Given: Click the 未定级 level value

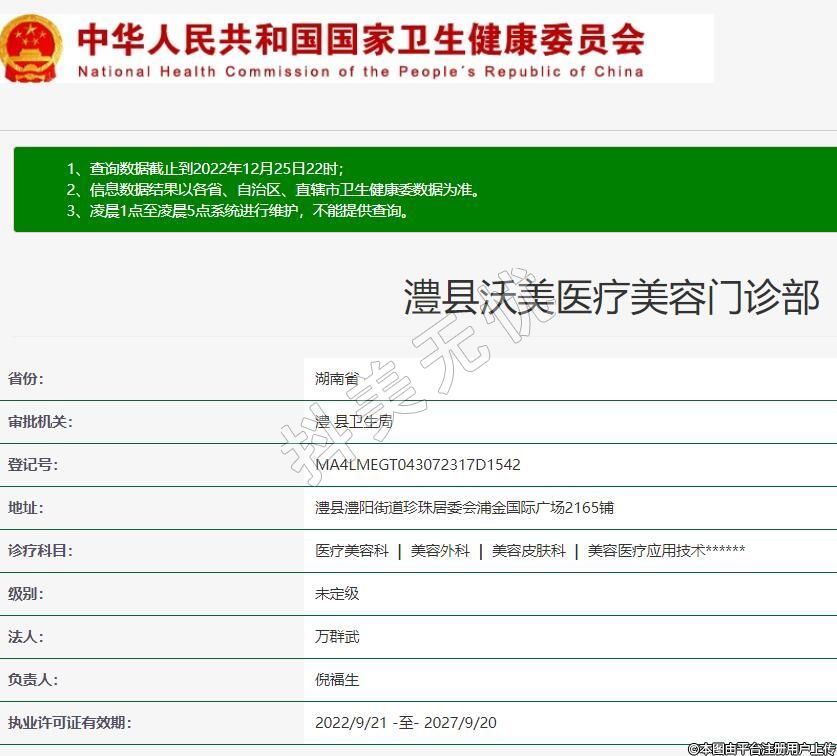Looking at the screenshot, I should pyautogui.click(x=337, y=594).
